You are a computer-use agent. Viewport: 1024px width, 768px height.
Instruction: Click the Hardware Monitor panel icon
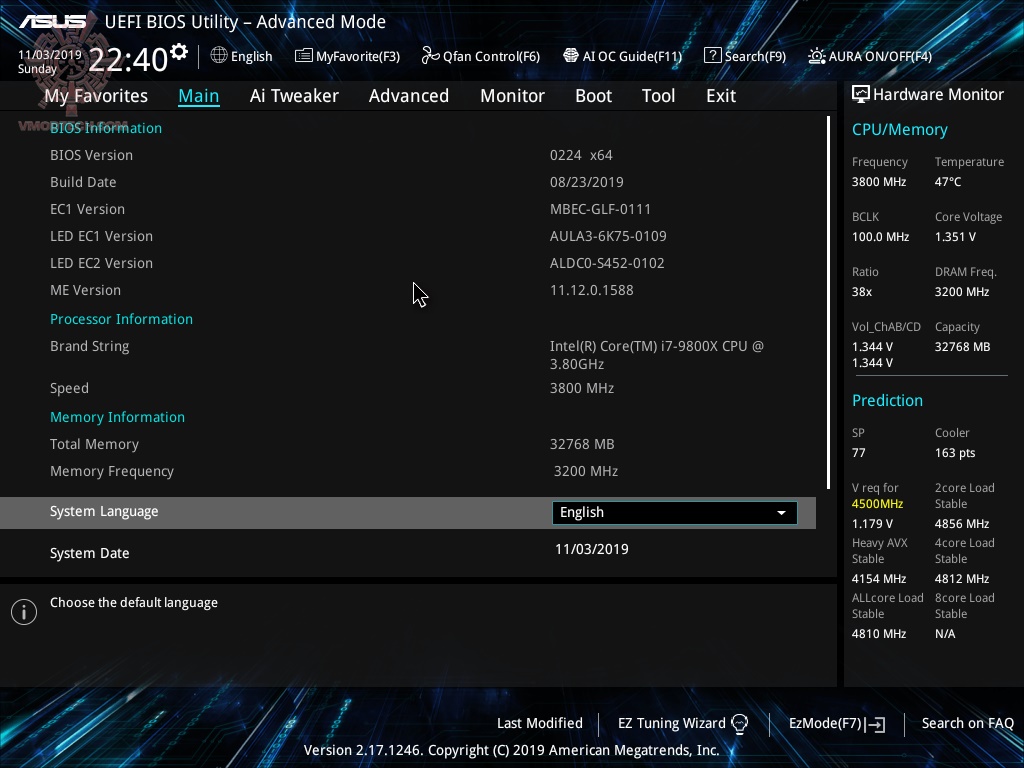coord(861,94)
